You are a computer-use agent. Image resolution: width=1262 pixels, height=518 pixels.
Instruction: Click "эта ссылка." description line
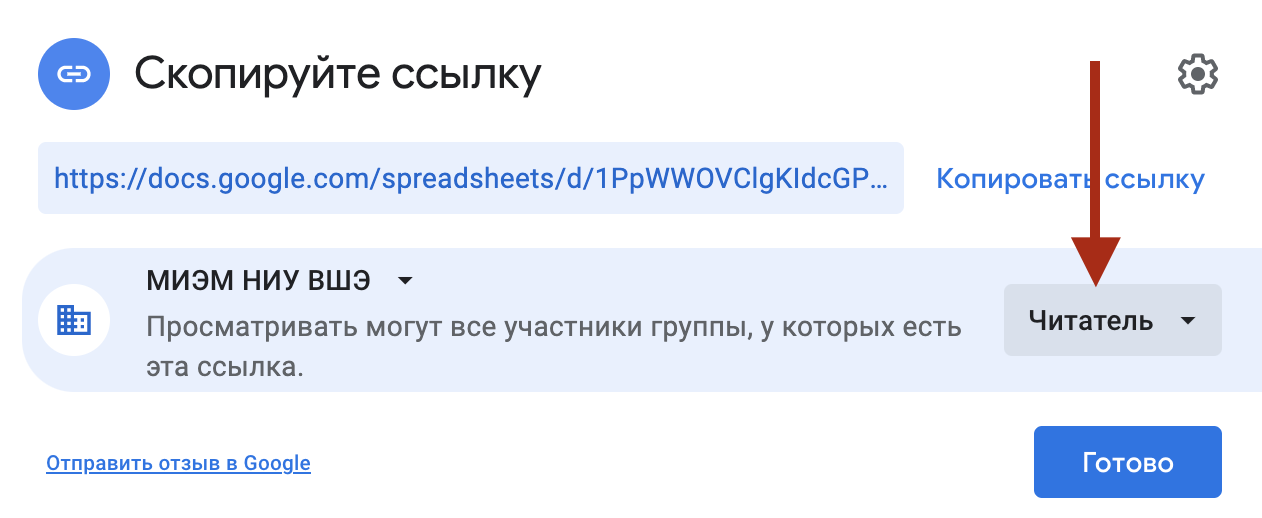225,367
